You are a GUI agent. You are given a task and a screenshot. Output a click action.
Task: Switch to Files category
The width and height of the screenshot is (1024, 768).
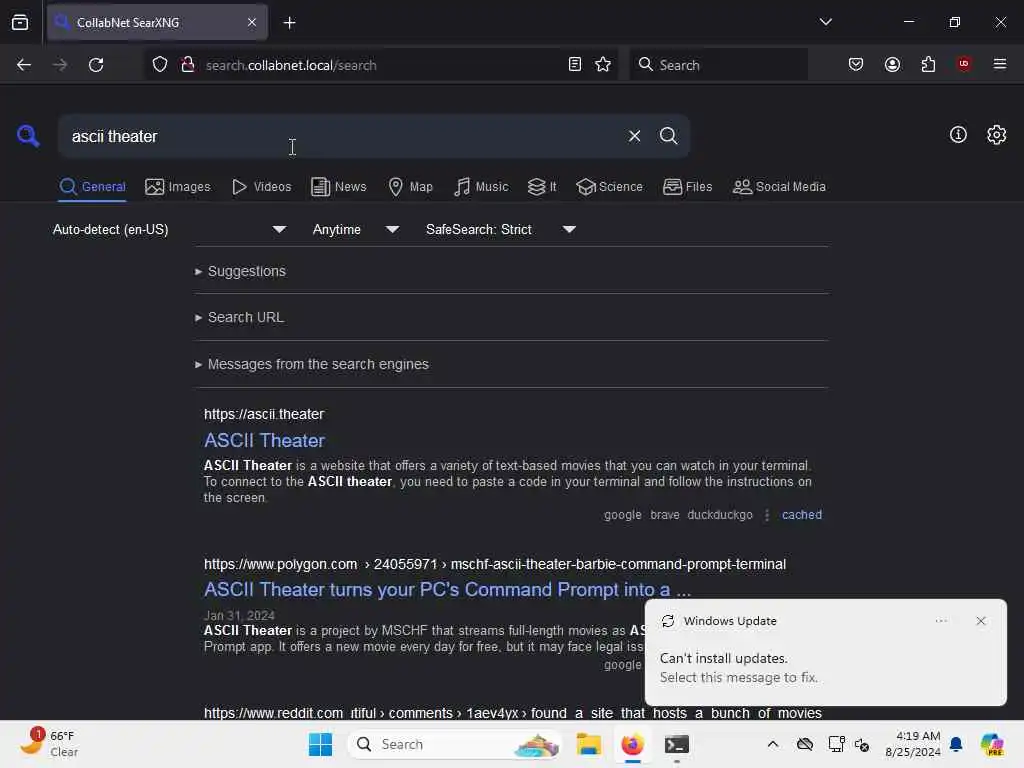(x=687, y=187)
